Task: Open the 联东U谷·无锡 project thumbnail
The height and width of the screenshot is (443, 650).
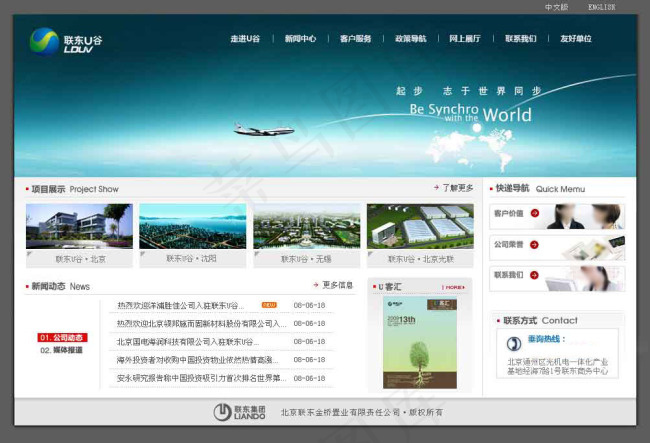Action: pos(307,226)
